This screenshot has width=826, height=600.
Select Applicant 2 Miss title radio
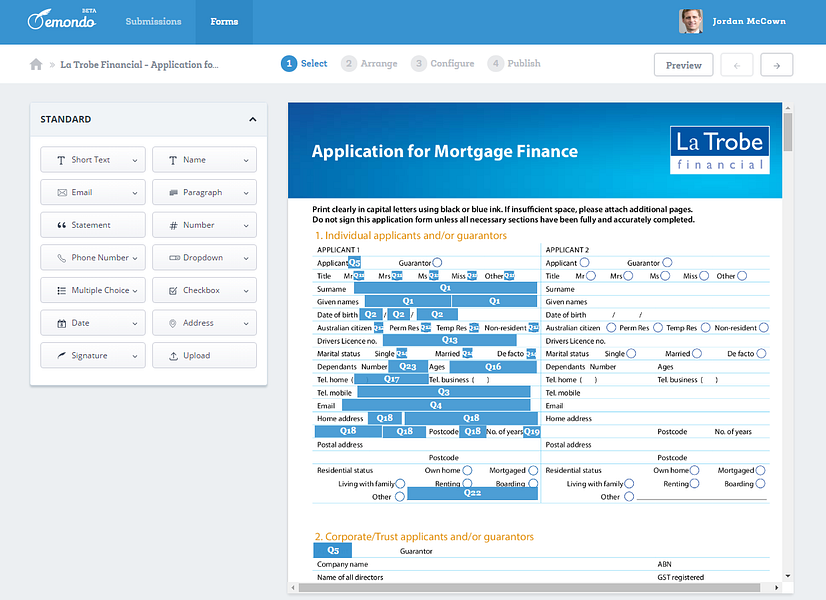click(704, 276)
